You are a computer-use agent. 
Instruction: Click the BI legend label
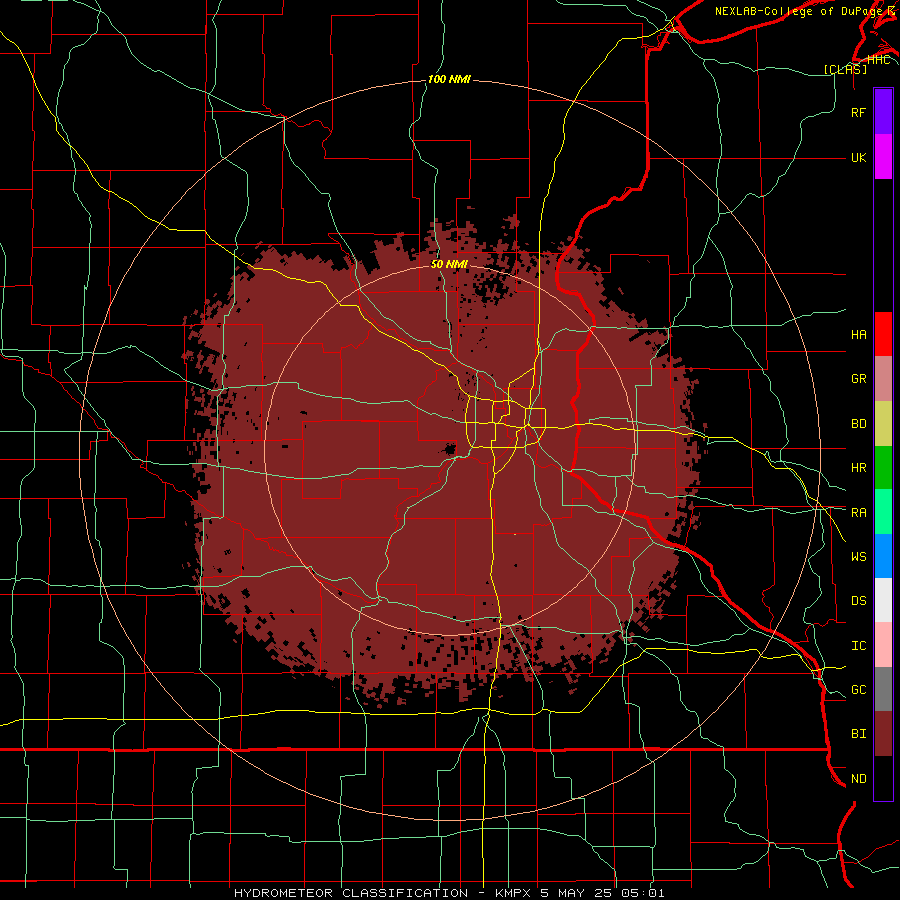(859, 734)
